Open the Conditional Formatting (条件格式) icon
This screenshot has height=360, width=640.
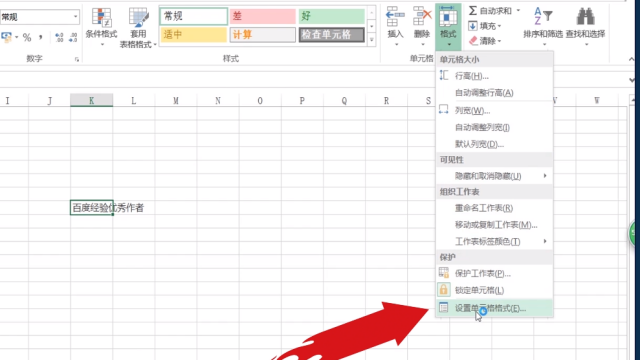point(101,18)
